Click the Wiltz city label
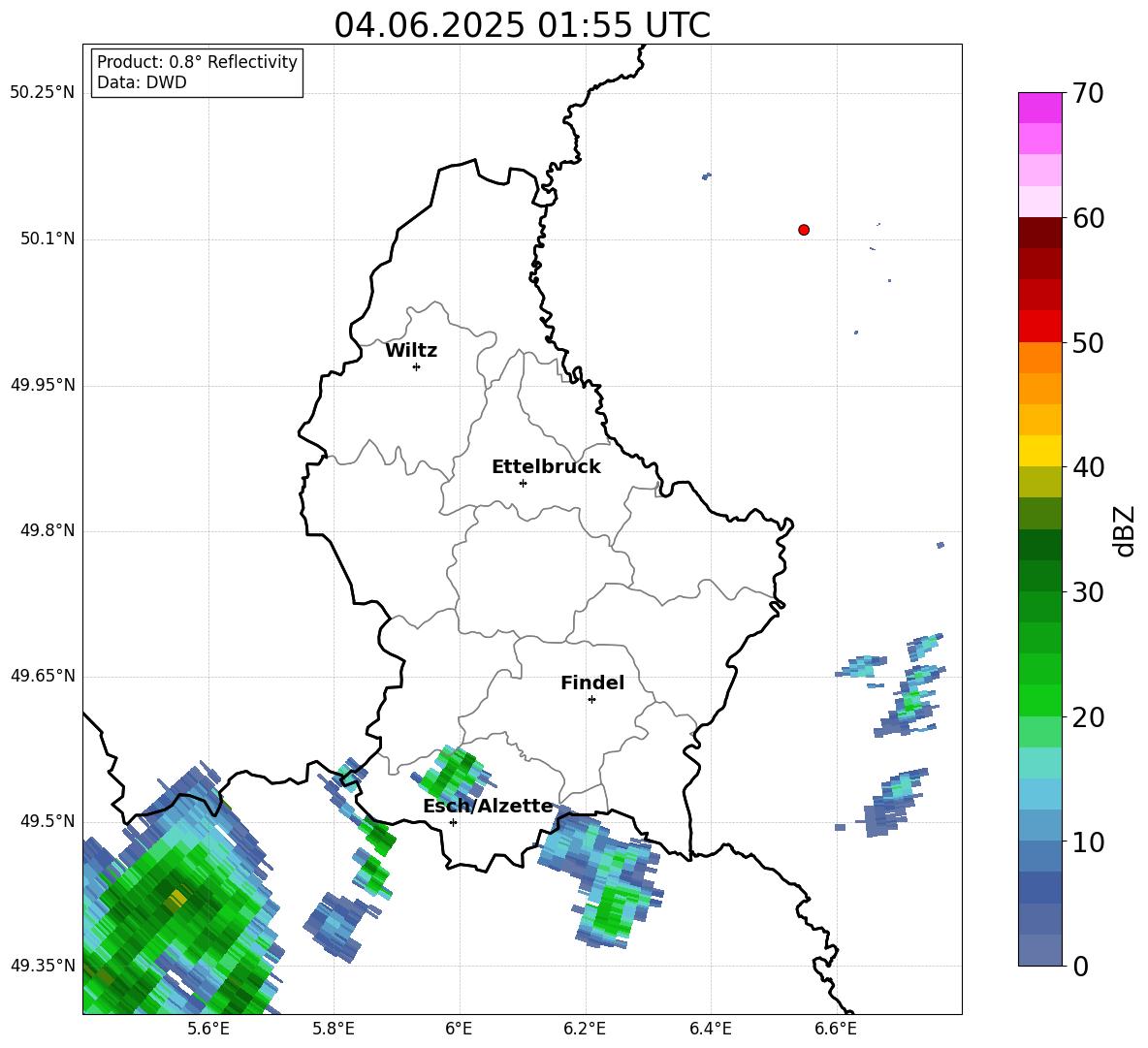The width and height of the screenshot is (1148, 1048). [411, 351]
